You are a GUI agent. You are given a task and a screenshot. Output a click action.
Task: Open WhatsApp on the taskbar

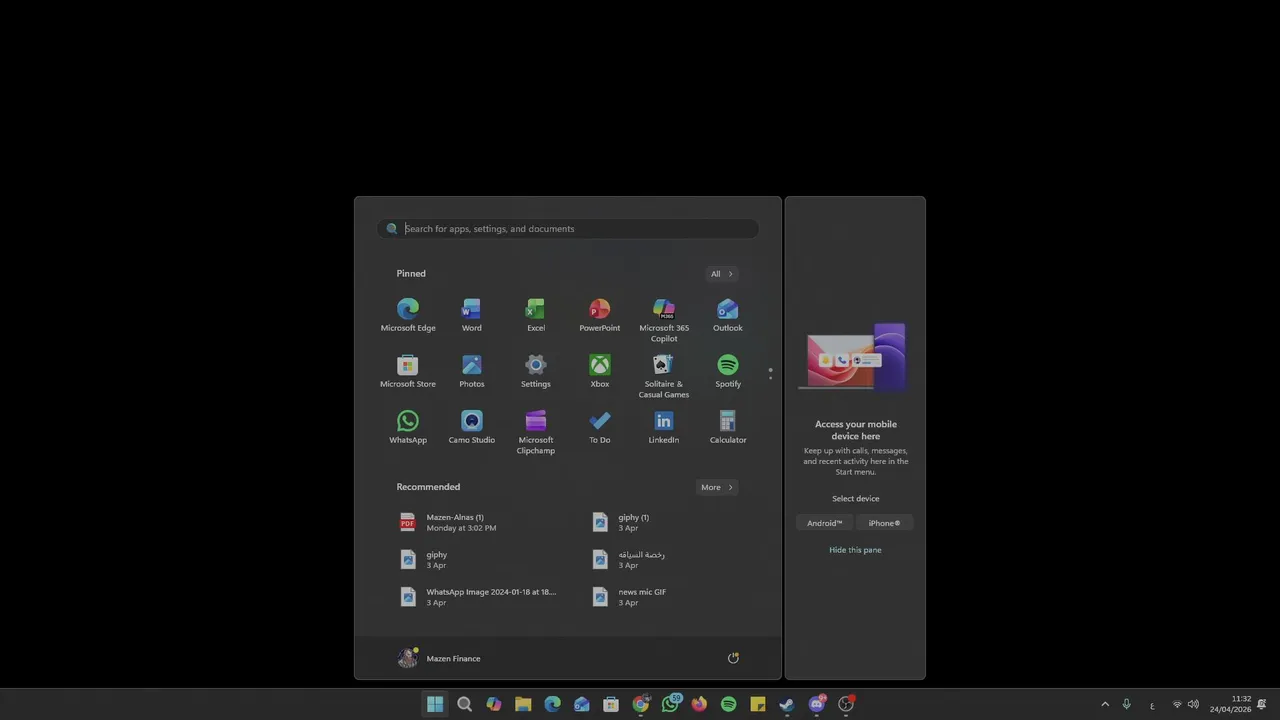pyautogui.click(x=670, y=704)
